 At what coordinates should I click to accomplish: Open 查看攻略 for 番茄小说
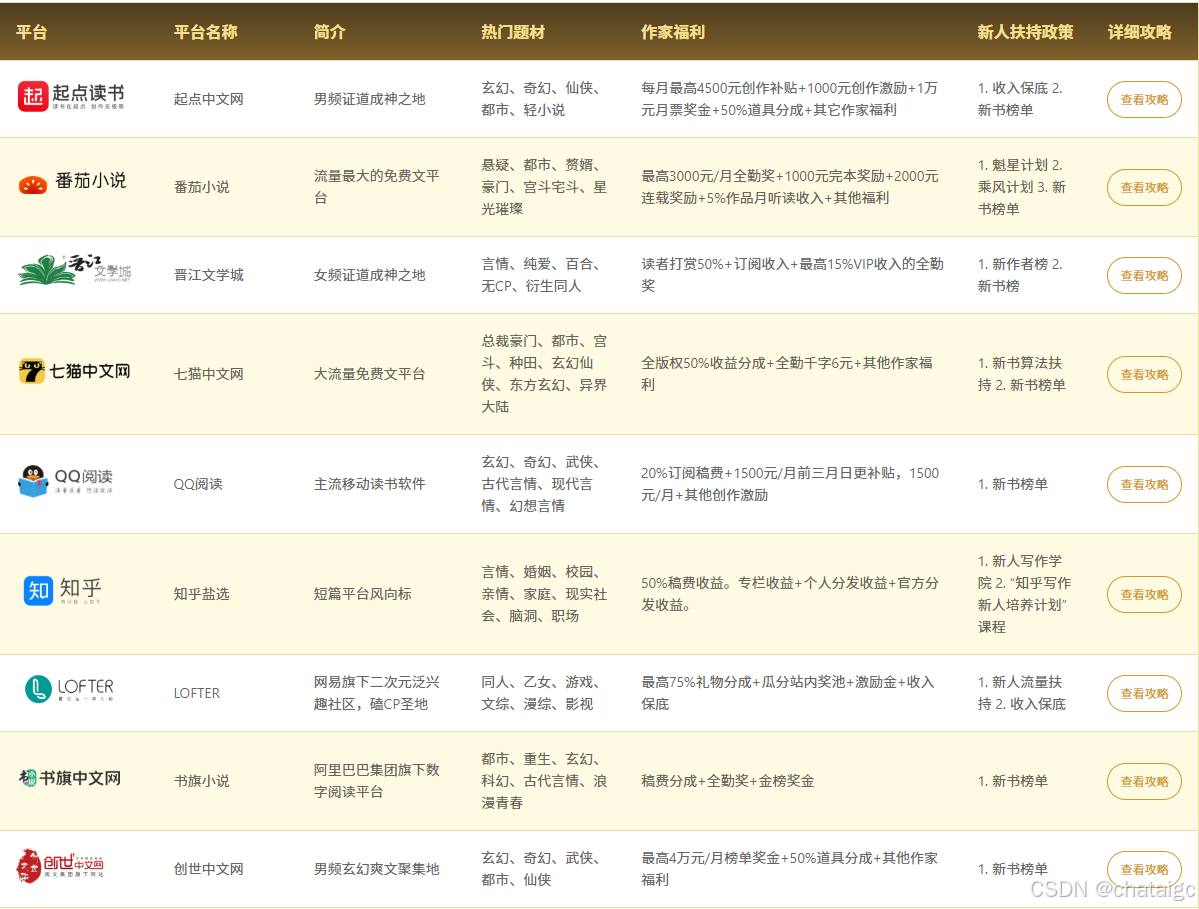pos(1144,187)
